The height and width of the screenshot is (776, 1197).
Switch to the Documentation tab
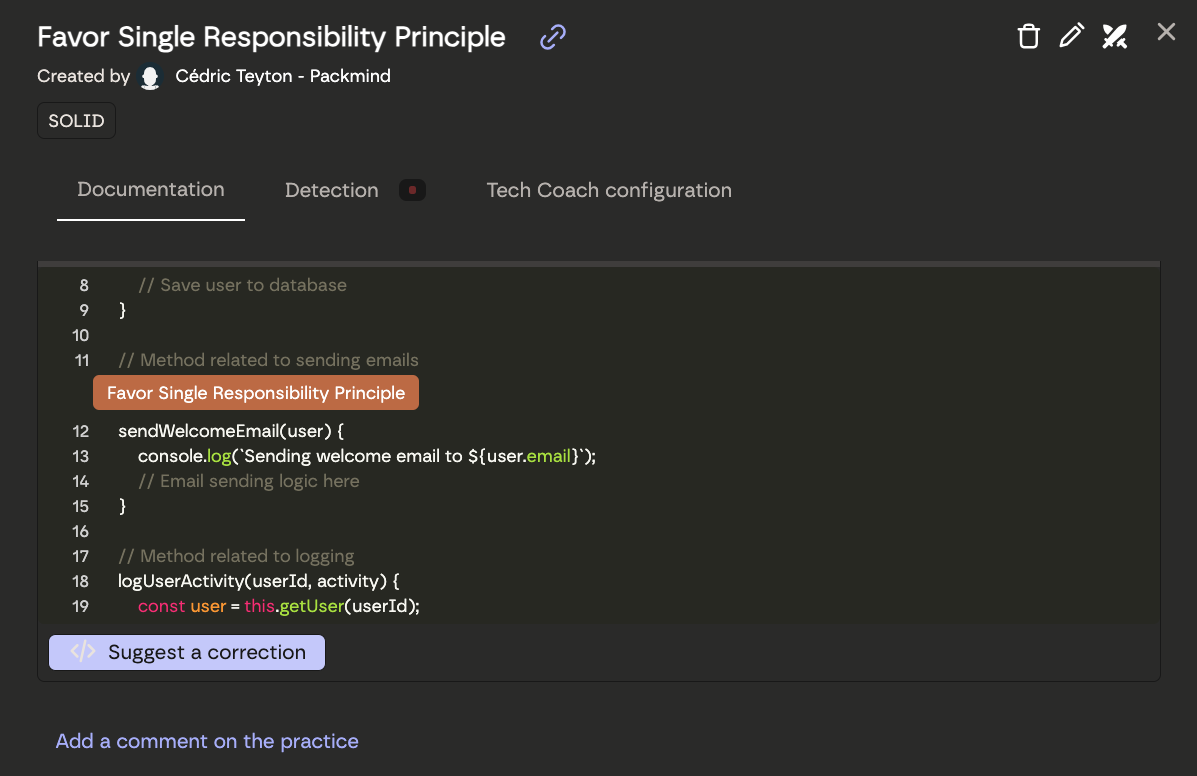(x=151, y=190)
